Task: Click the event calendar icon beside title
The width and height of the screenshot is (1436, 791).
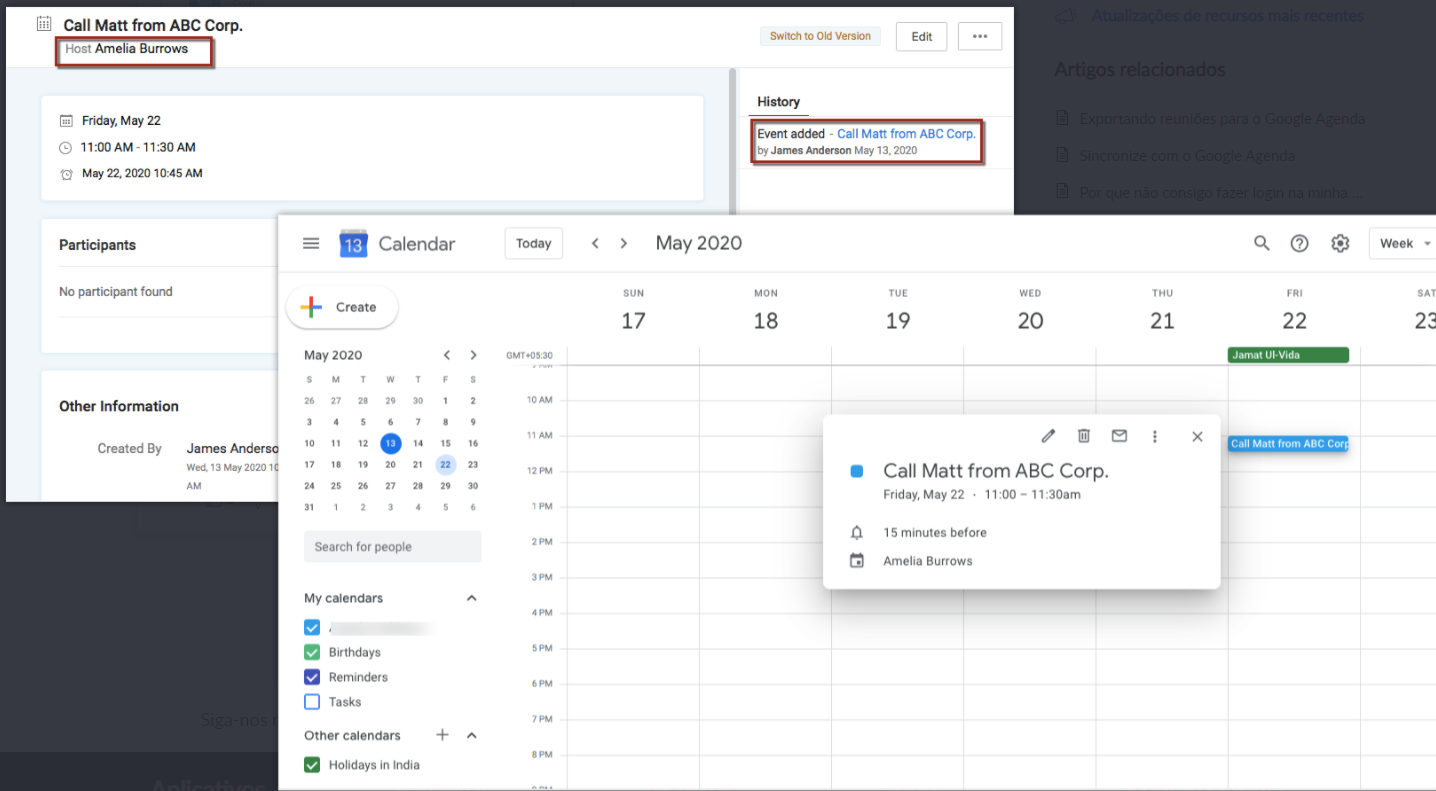Action: coord(44,24)
